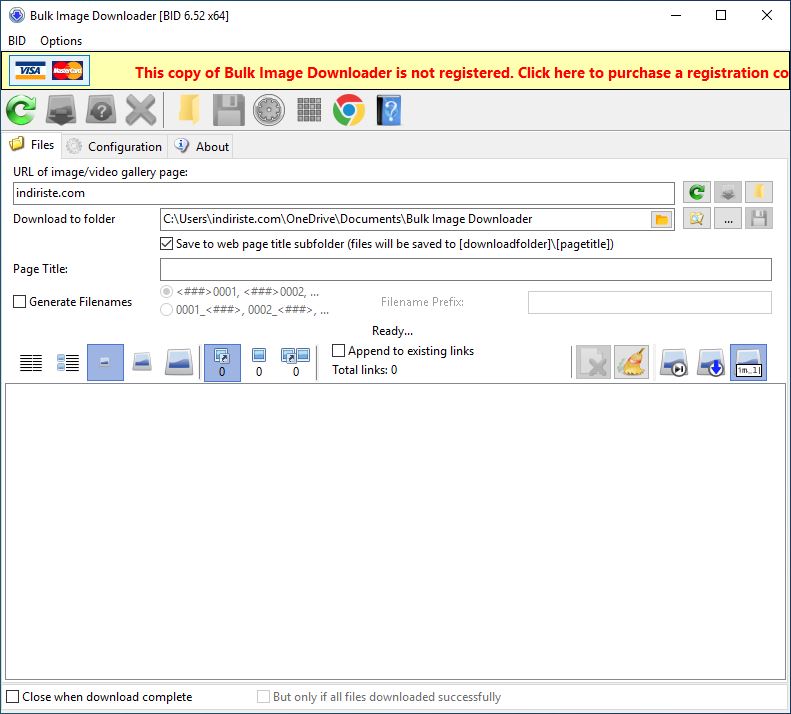Image resolution: width=791 pixels, height=714 pixels.
Task: Click the grid thumbnails icon in main toolbar
Action: (309, 110)
